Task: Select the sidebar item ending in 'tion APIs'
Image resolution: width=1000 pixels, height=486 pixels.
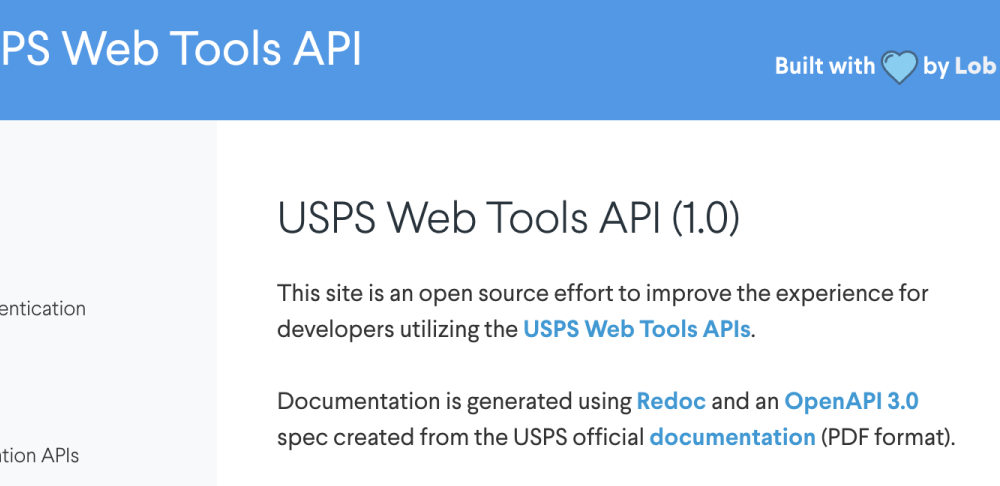Action: [x=40, y=456]
